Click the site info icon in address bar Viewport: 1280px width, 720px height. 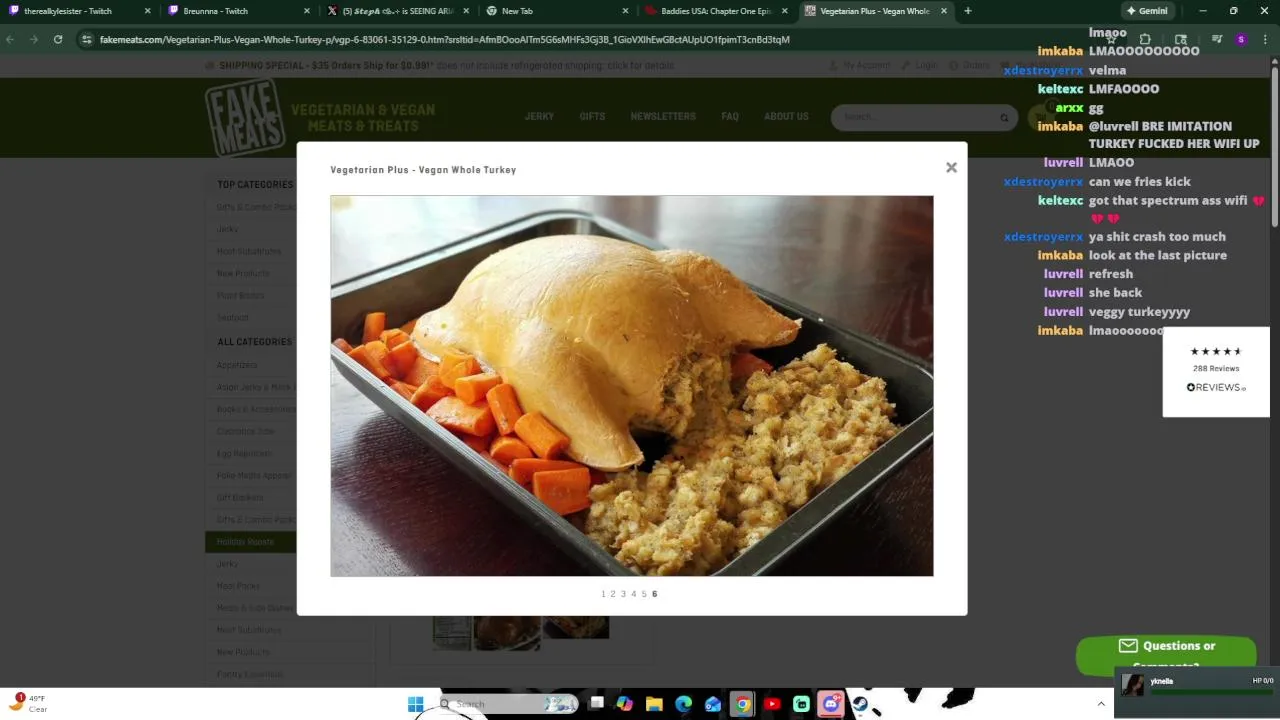coord(87,39)
